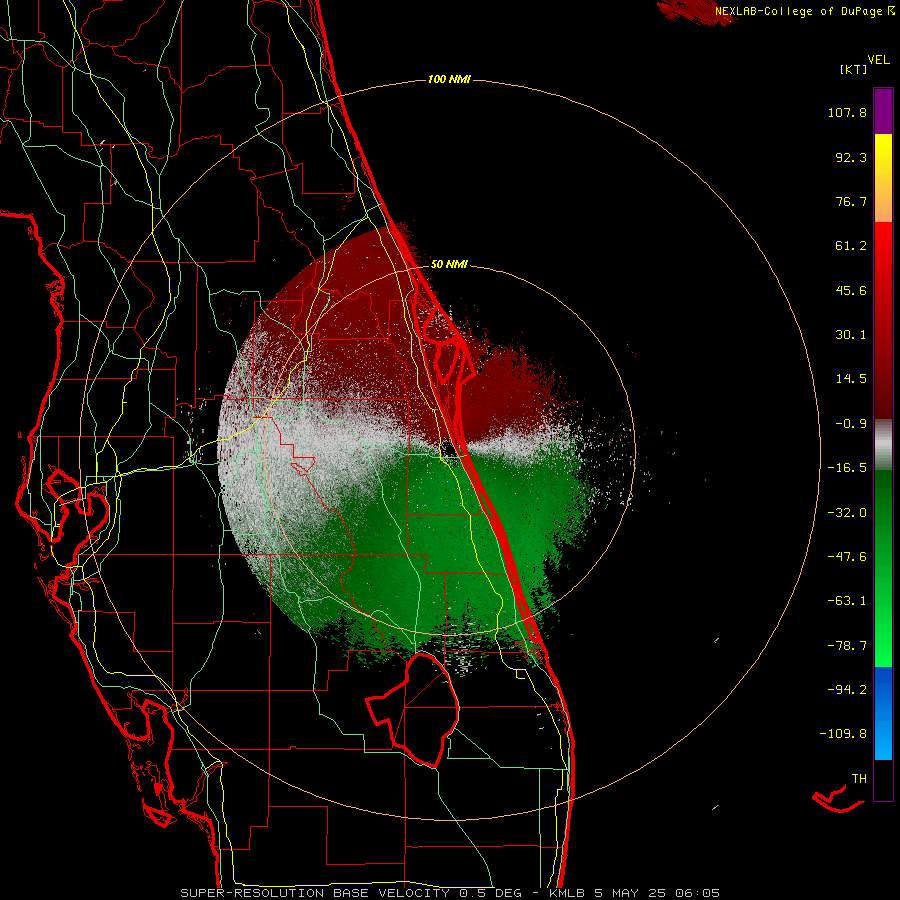
Task: Click the -47.6 legend value
Action: [847, 557]
